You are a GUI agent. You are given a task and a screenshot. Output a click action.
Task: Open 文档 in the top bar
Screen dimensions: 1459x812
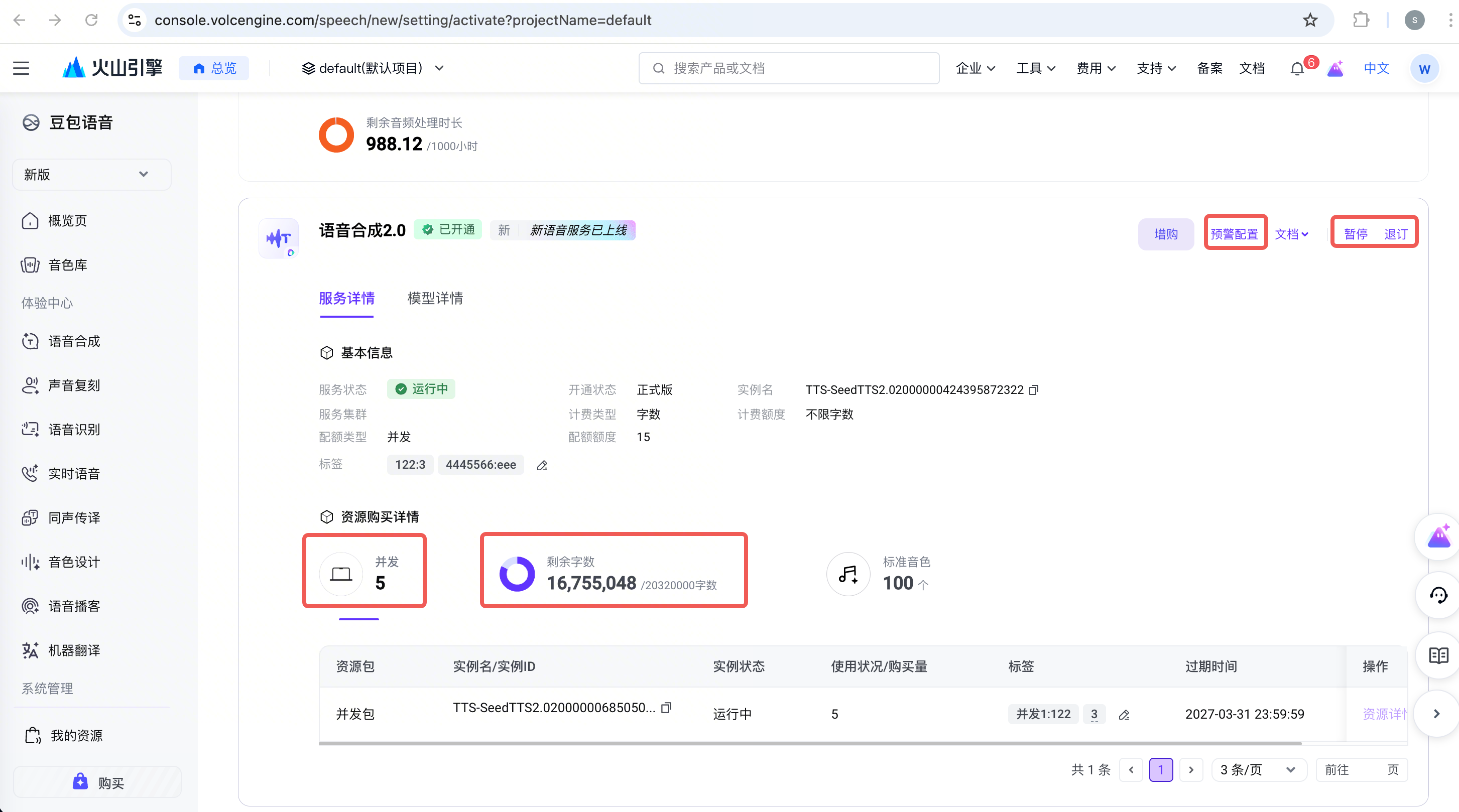click(x=1252, y=69)
